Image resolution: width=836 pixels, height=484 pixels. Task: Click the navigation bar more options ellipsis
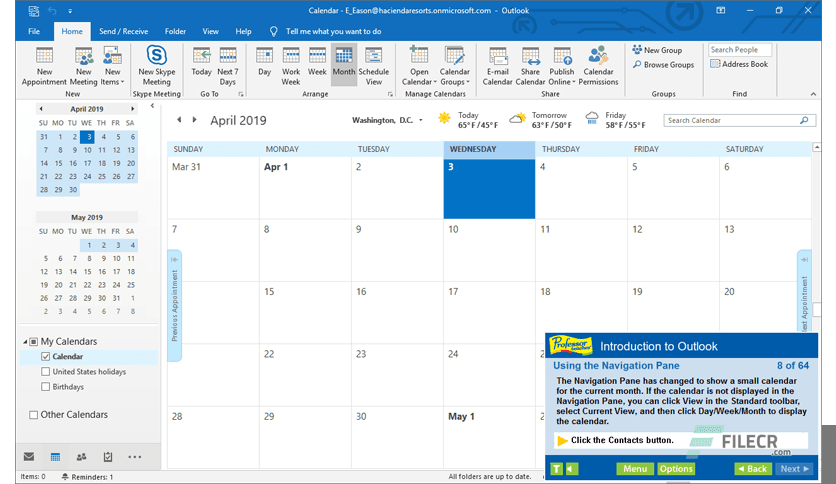[134, 457]
